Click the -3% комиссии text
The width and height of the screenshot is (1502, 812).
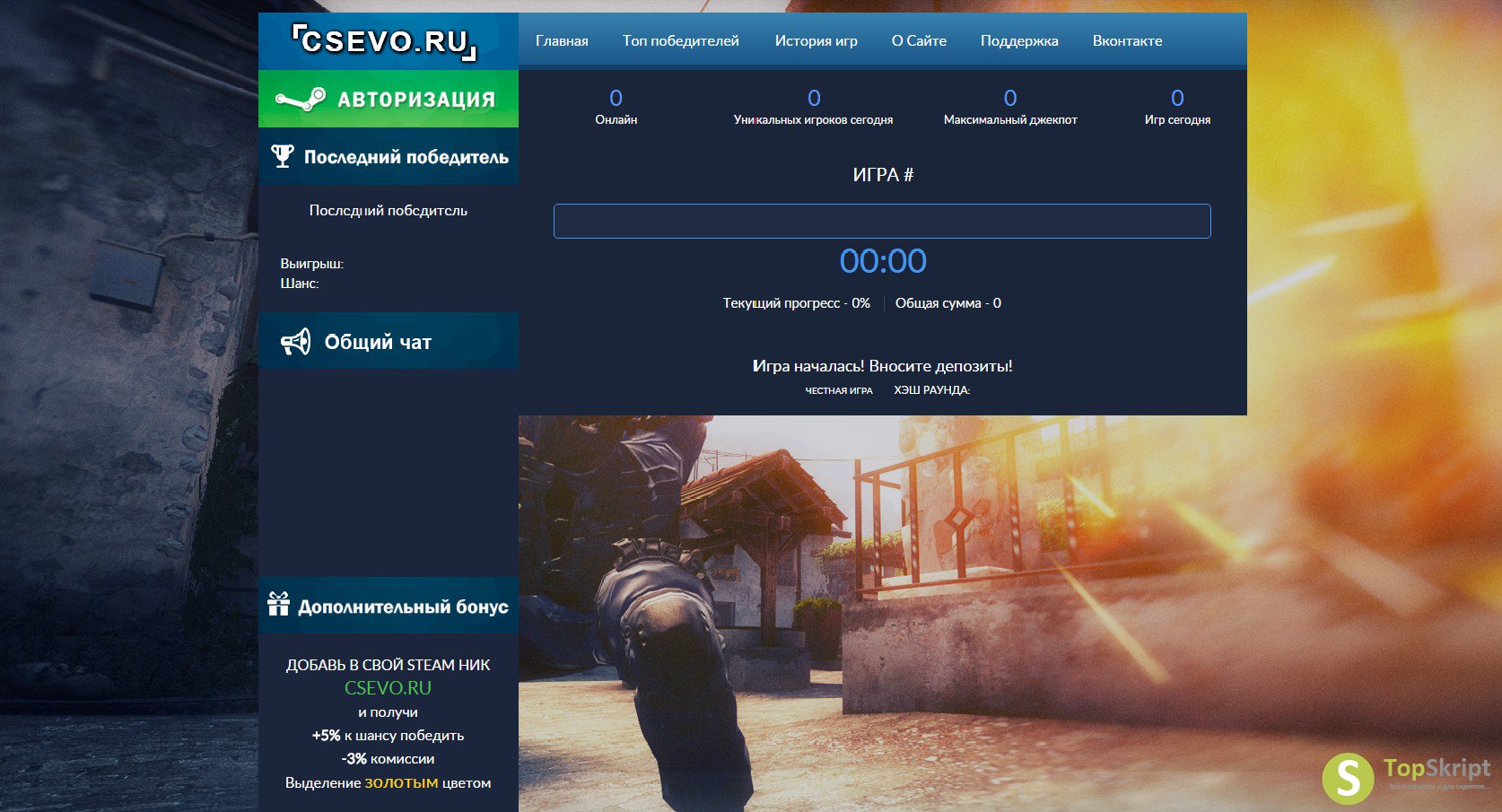pos(388,759)
